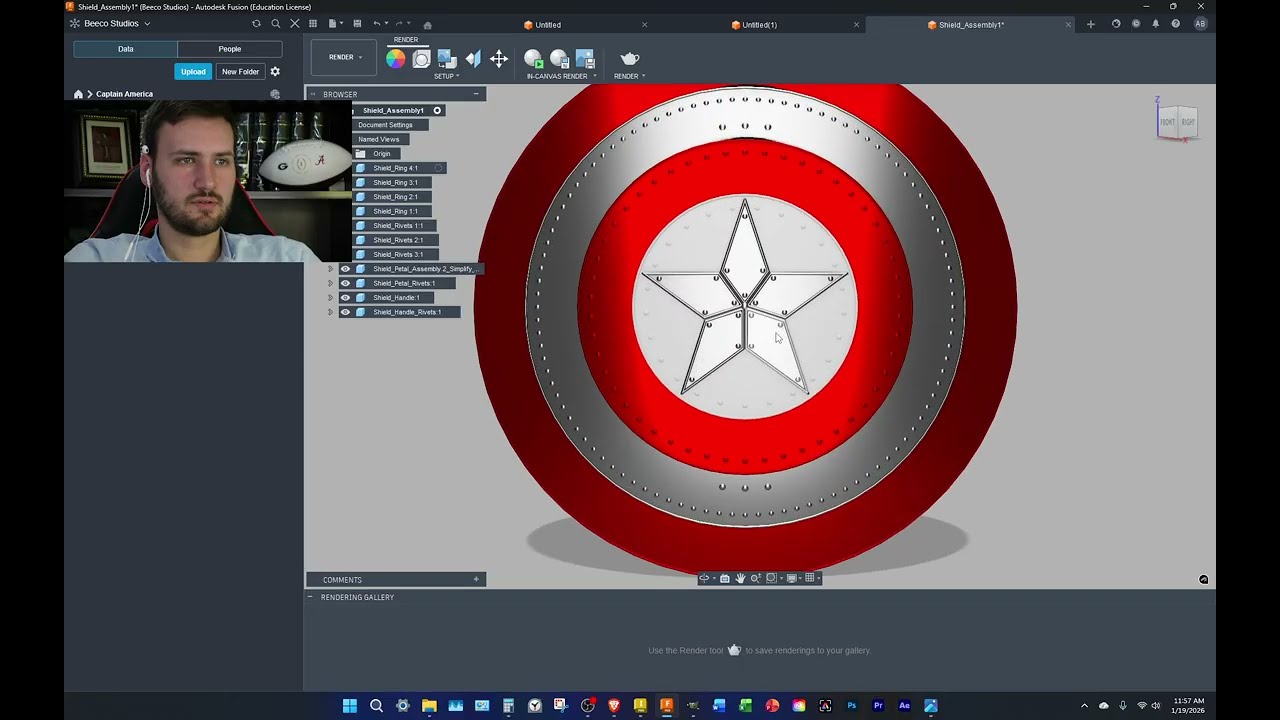Collapse the Browser panel
This screenshot has width=1280, height=720.
476,94
